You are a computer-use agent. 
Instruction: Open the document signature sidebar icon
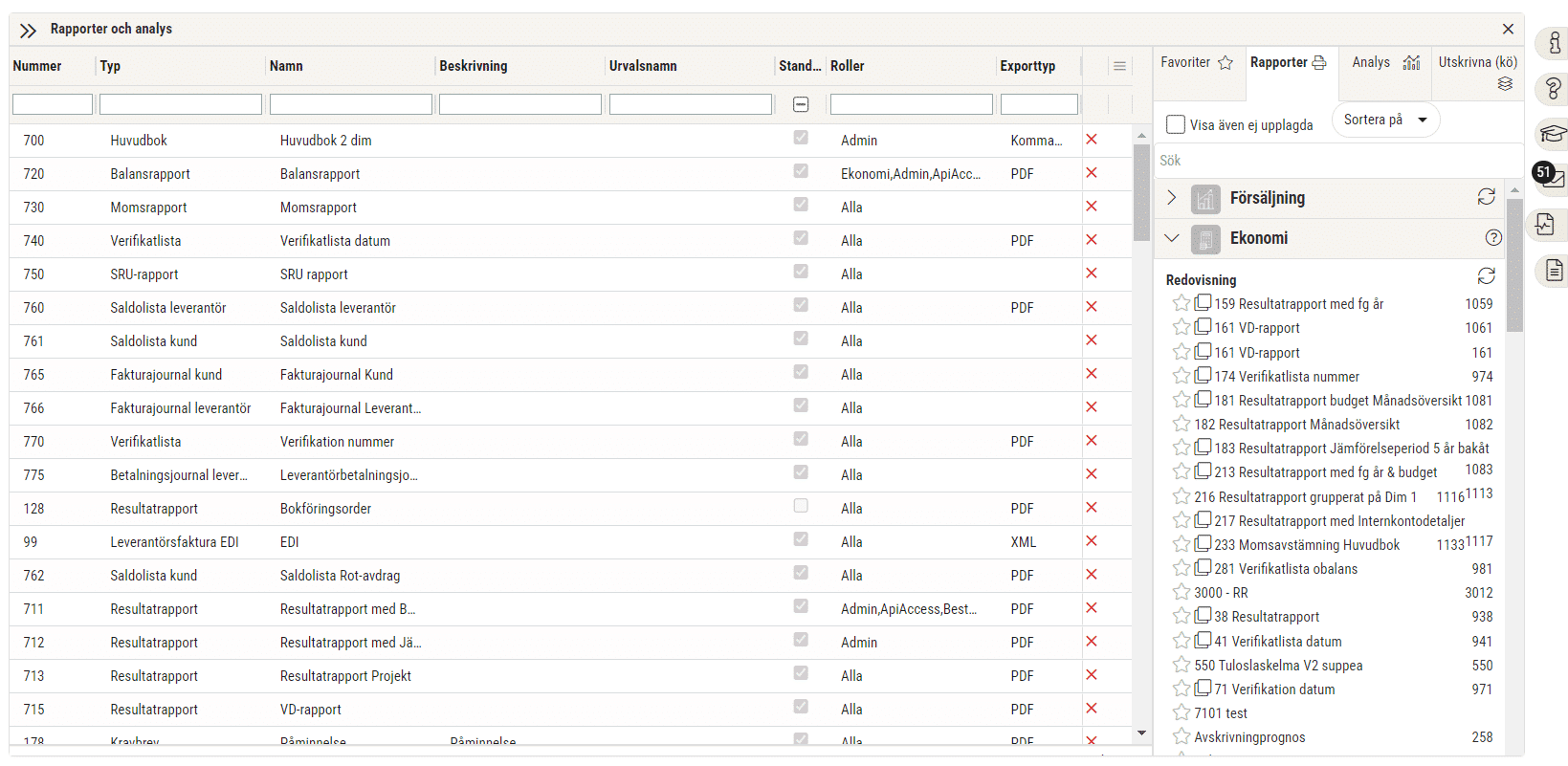[x=1545, y=225]
